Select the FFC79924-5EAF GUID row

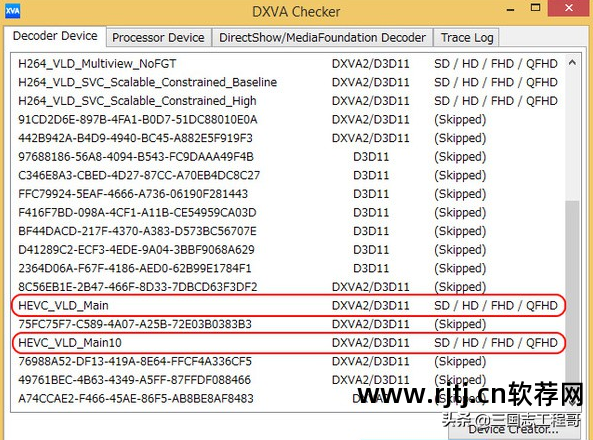(288, 194)
